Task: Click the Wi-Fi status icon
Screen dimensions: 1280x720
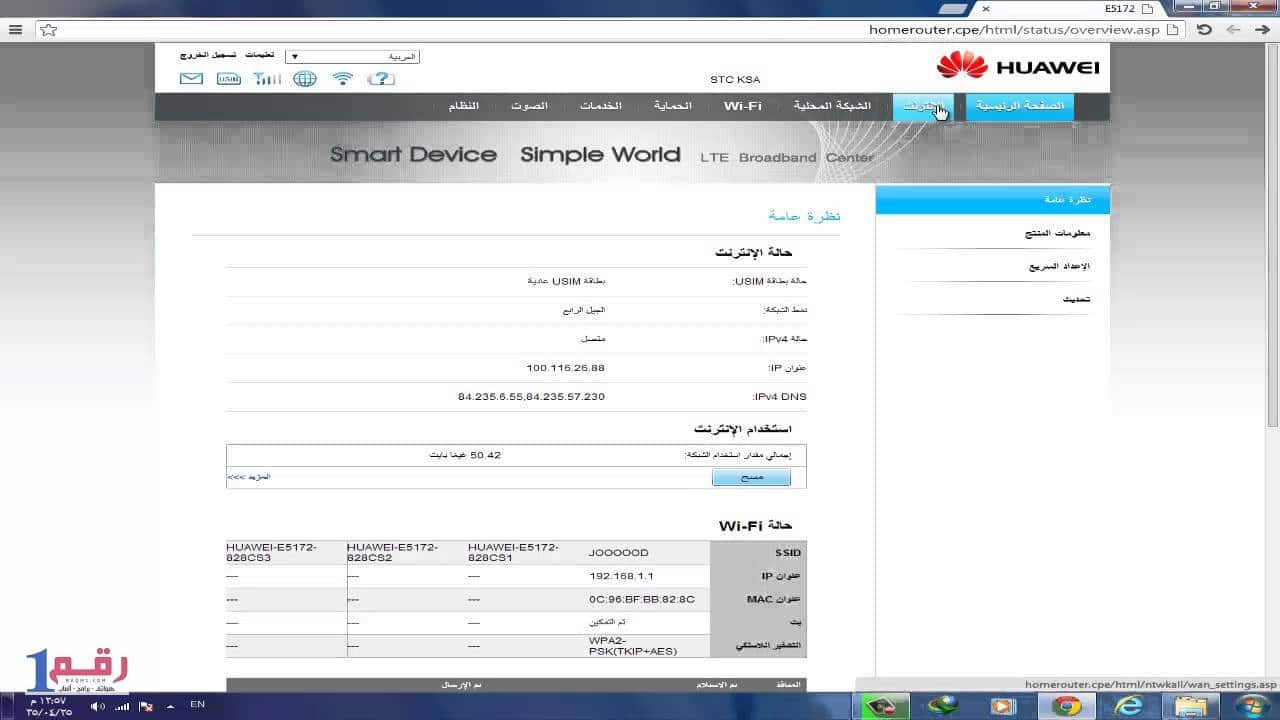Action: [342, 78]
